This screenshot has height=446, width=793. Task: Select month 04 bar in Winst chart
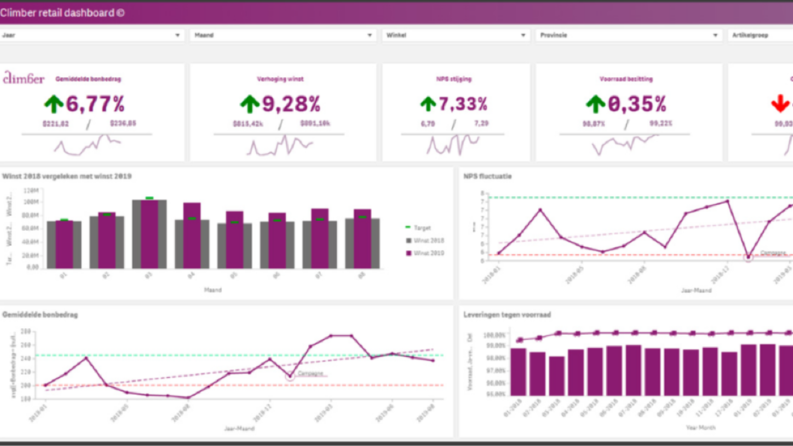(192, 236)
